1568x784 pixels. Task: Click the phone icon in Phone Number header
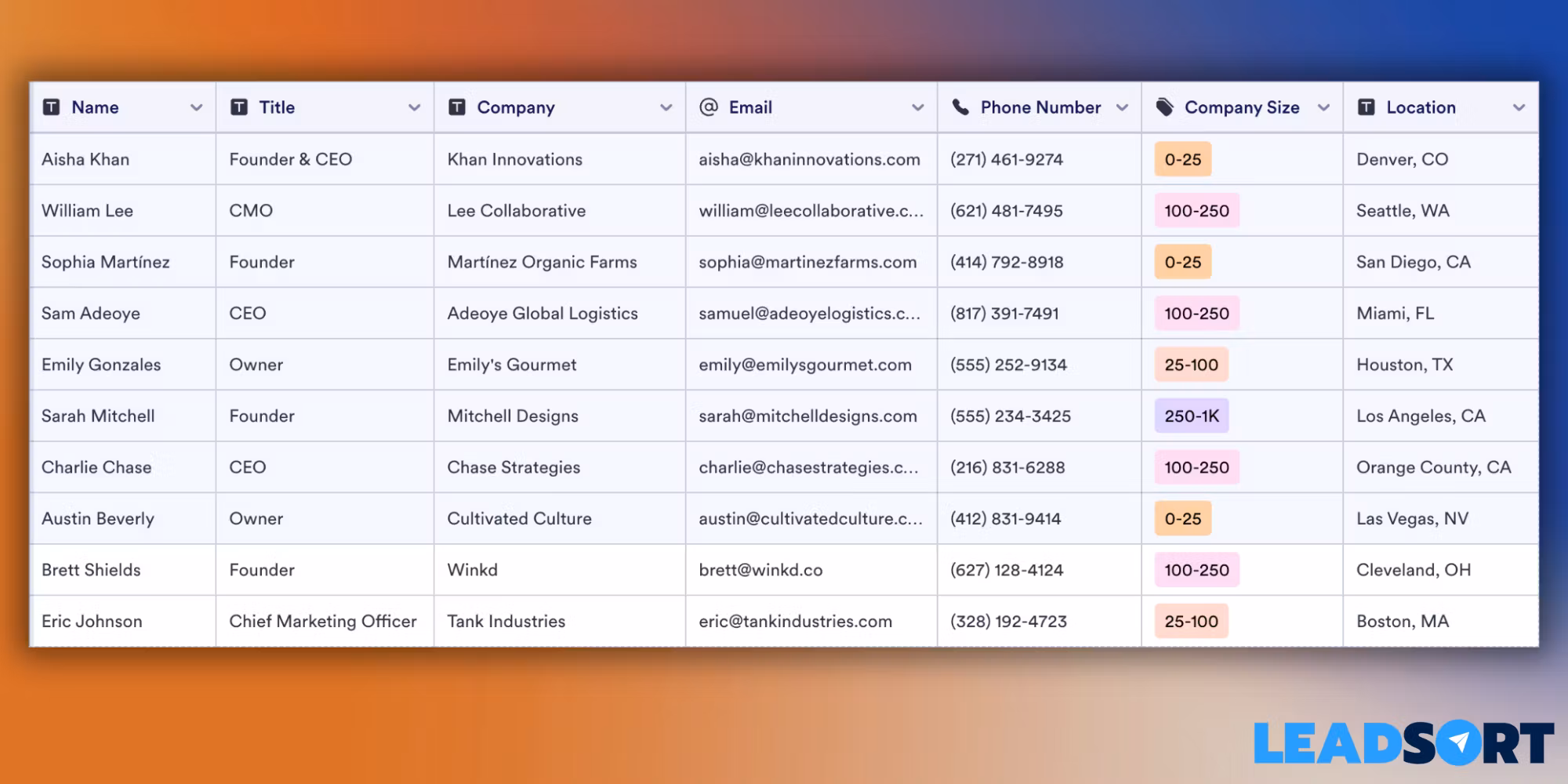tap(960, 107)
